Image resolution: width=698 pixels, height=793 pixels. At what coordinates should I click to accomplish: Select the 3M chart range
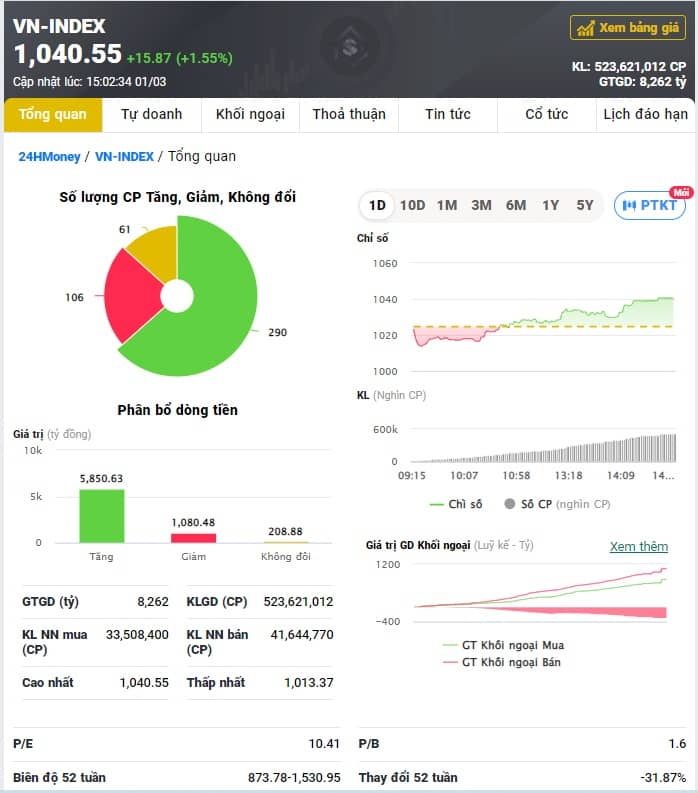(x=482, y=205)
